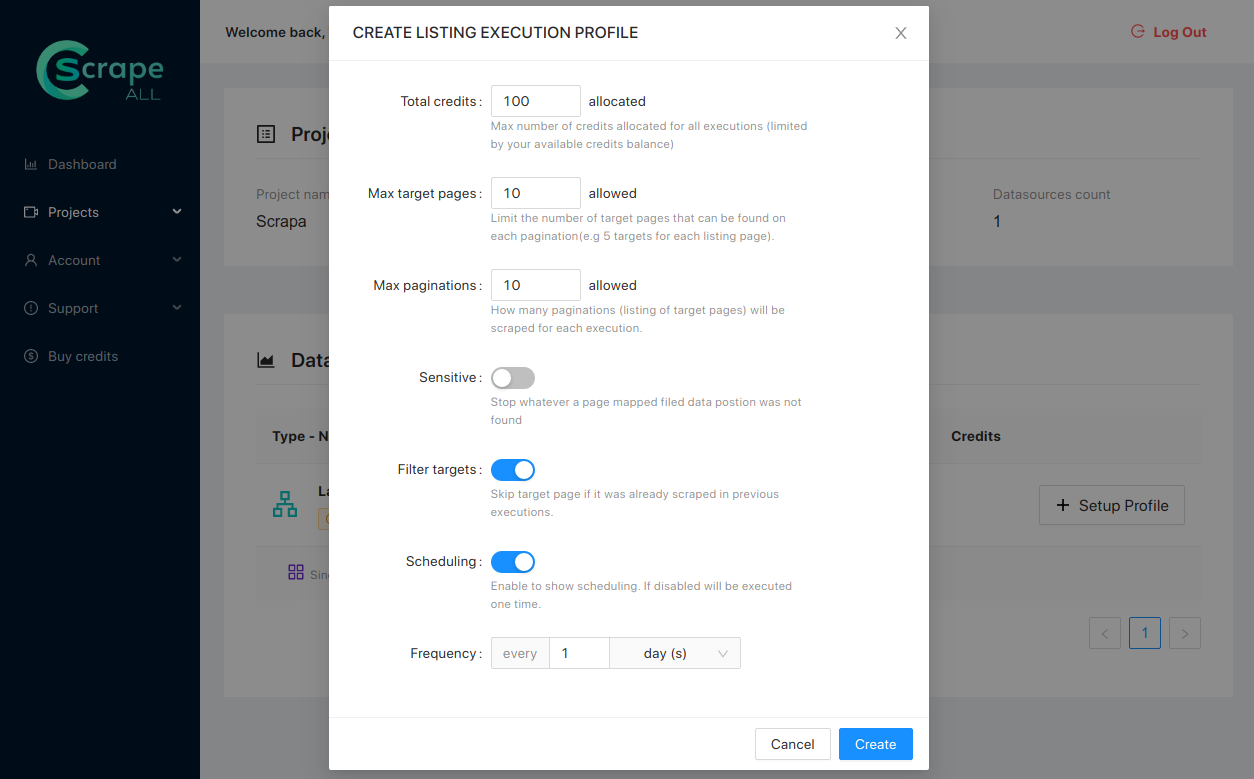
Task: Click the Cancel button
Action: coord(792,744)
